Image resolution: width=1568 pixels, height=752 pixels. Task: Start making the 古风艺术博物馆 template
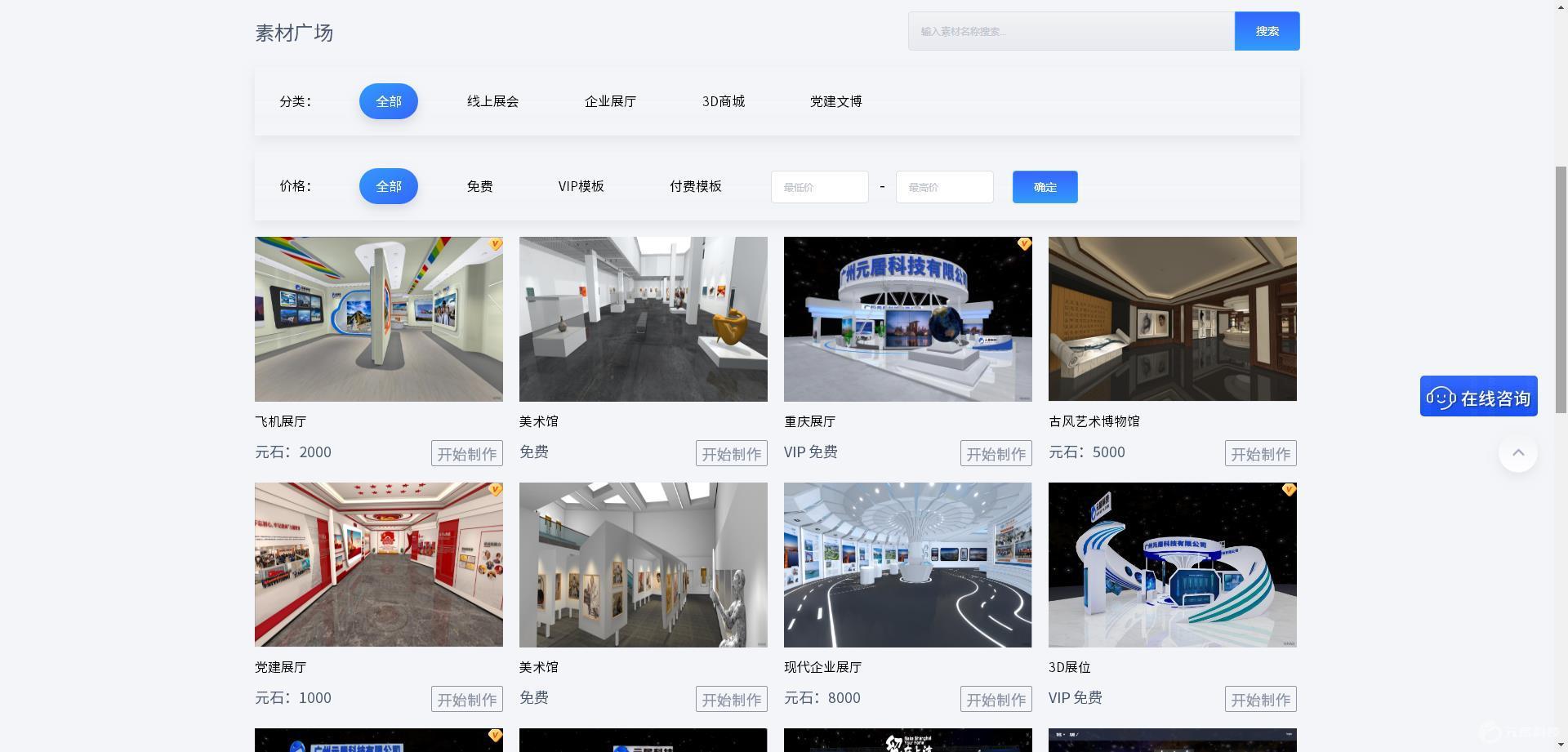[1261, 453]
